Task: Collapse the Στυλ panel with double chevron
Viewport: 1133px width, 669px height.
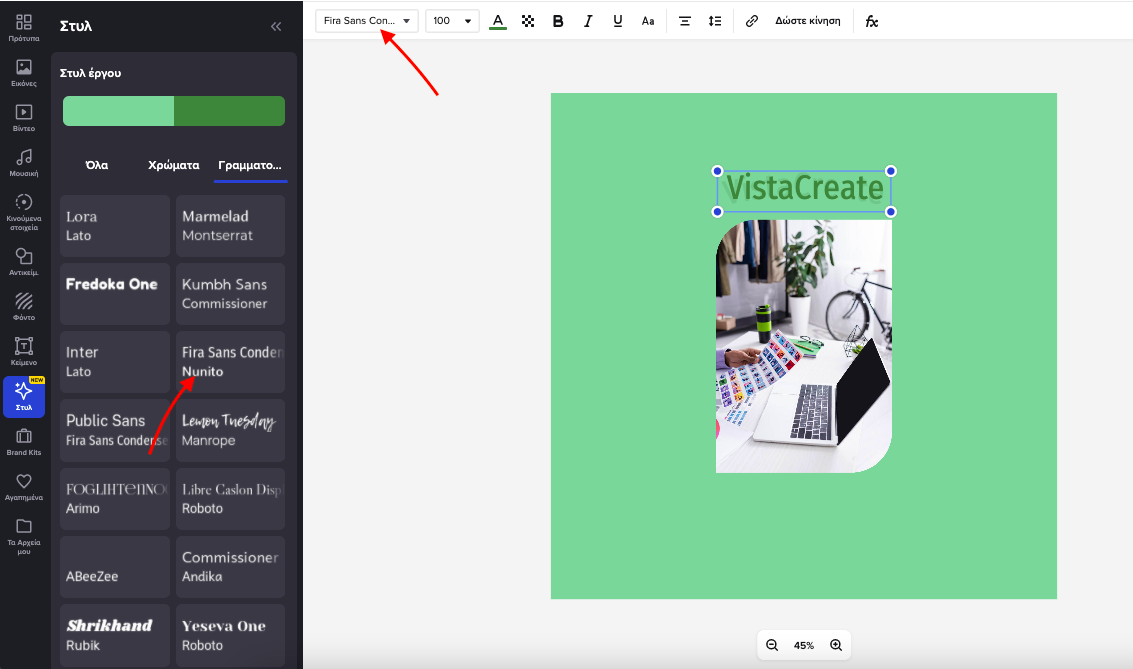Action: 276,27
